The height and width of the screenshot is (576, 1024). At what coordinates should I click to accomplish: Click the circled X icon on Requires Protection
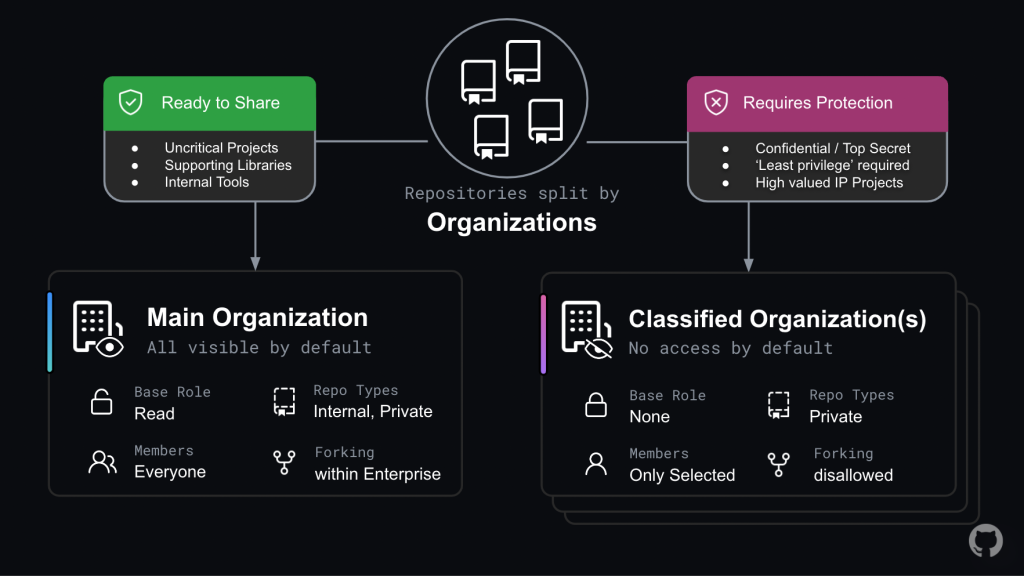[x=717, y=102]
